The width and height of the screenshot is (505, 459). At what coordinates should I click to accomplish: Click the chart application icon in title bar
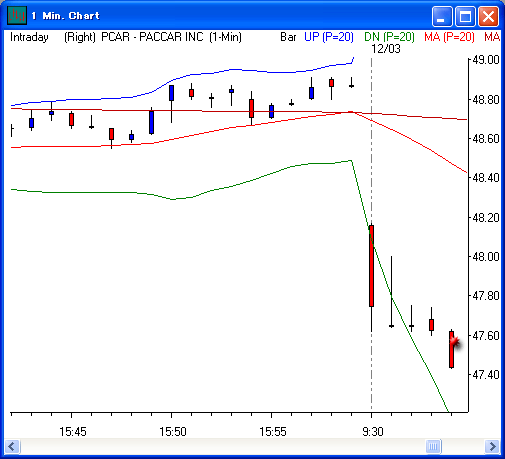click(17, 15)
